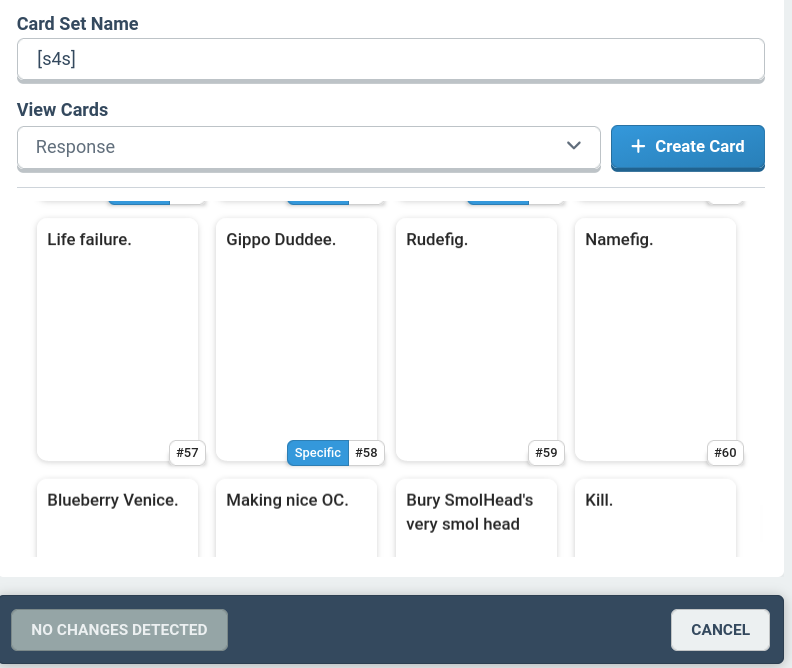Click the Card Set Name input field
The height and width of the screenshot is (668, 792).
[x=390, y=59]
